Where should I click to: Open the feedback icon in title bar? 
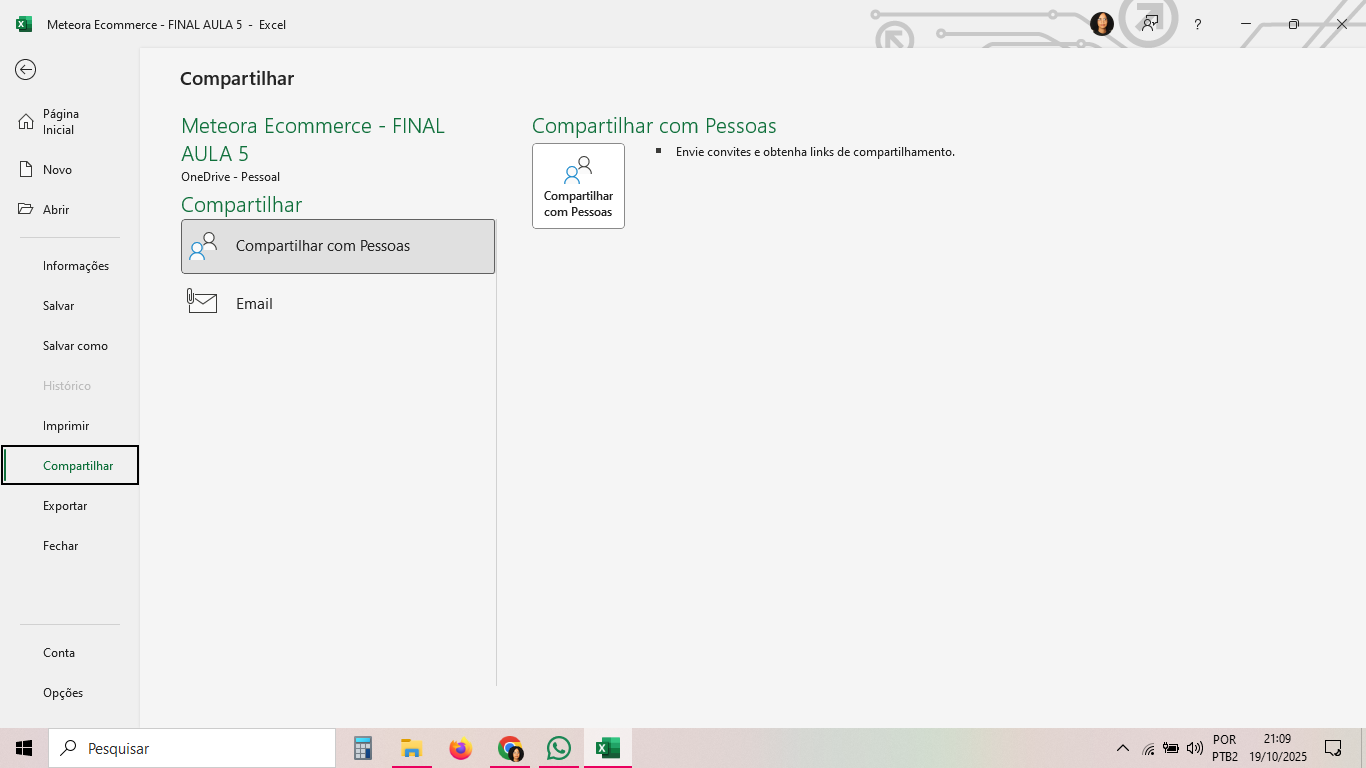1150,24
